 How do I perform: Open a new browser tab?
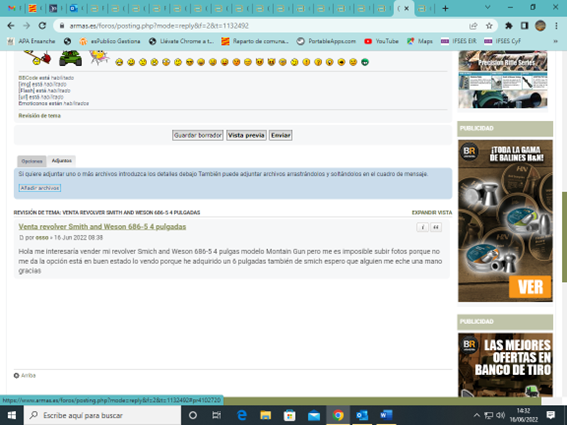(x=445, y=8)
